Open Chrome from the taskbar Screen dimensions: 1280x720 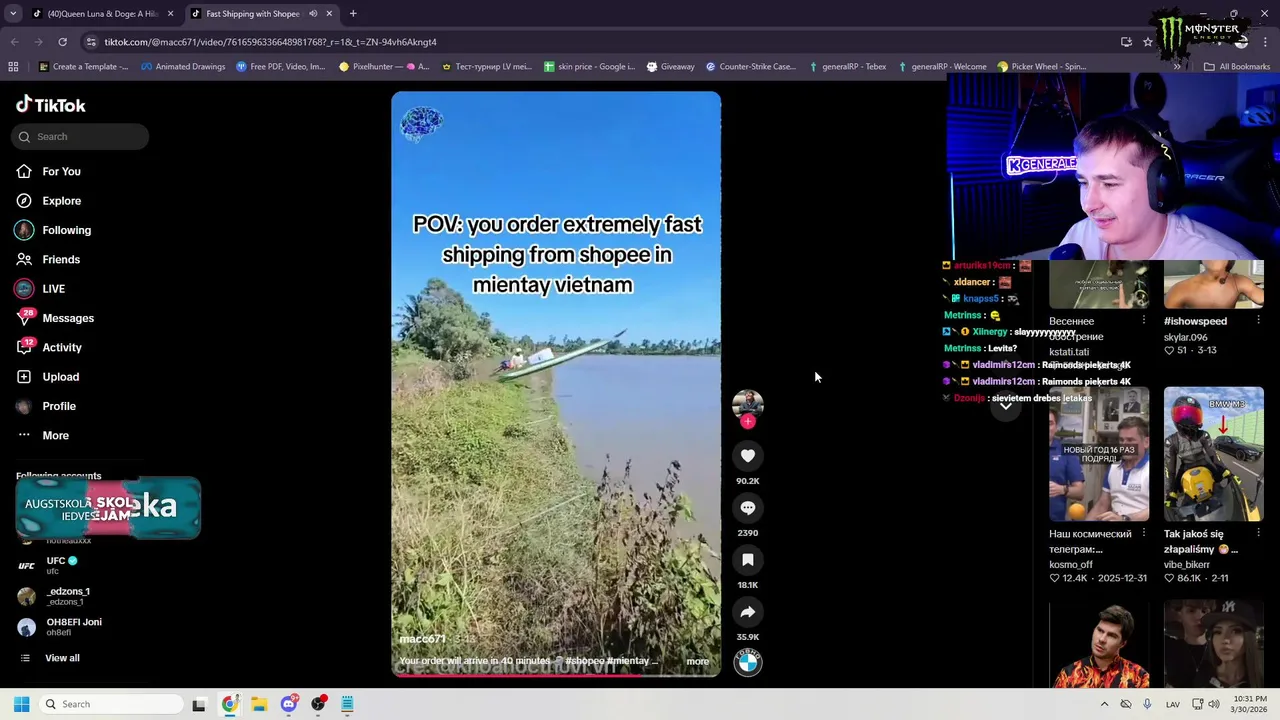point(230,704)
